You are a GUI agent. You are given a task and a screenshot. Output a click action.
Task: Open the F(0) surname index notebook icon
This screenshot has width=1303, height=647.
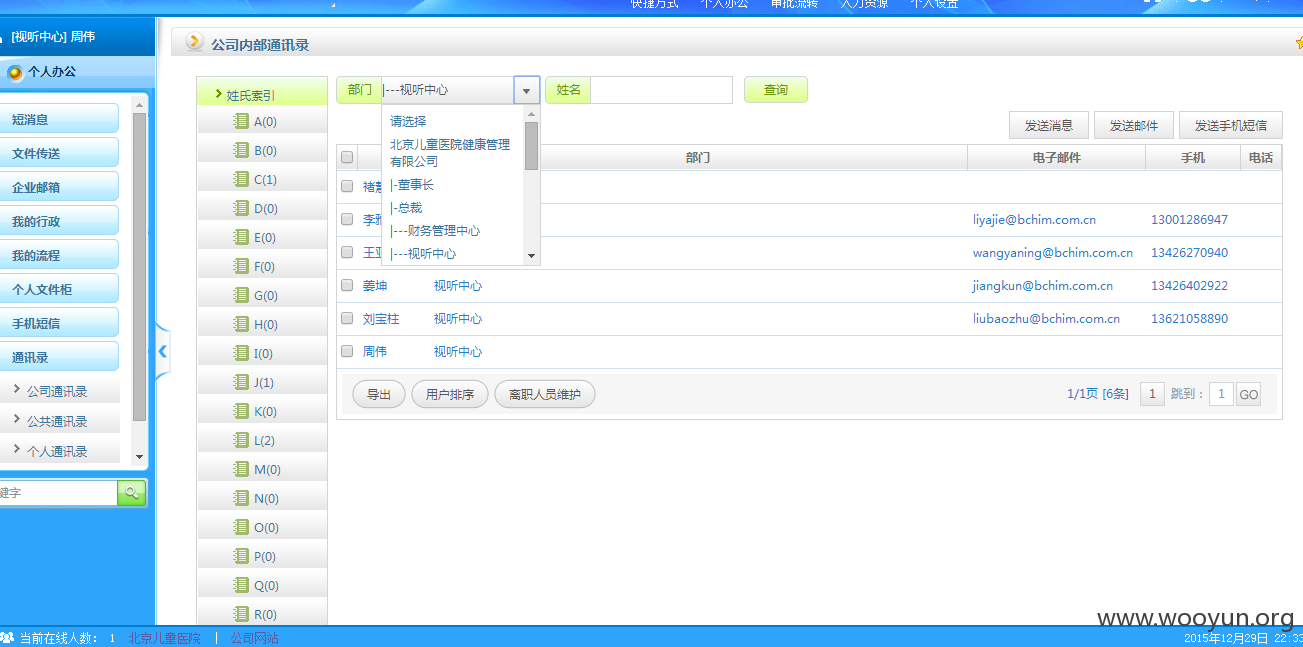click(240, 266)
